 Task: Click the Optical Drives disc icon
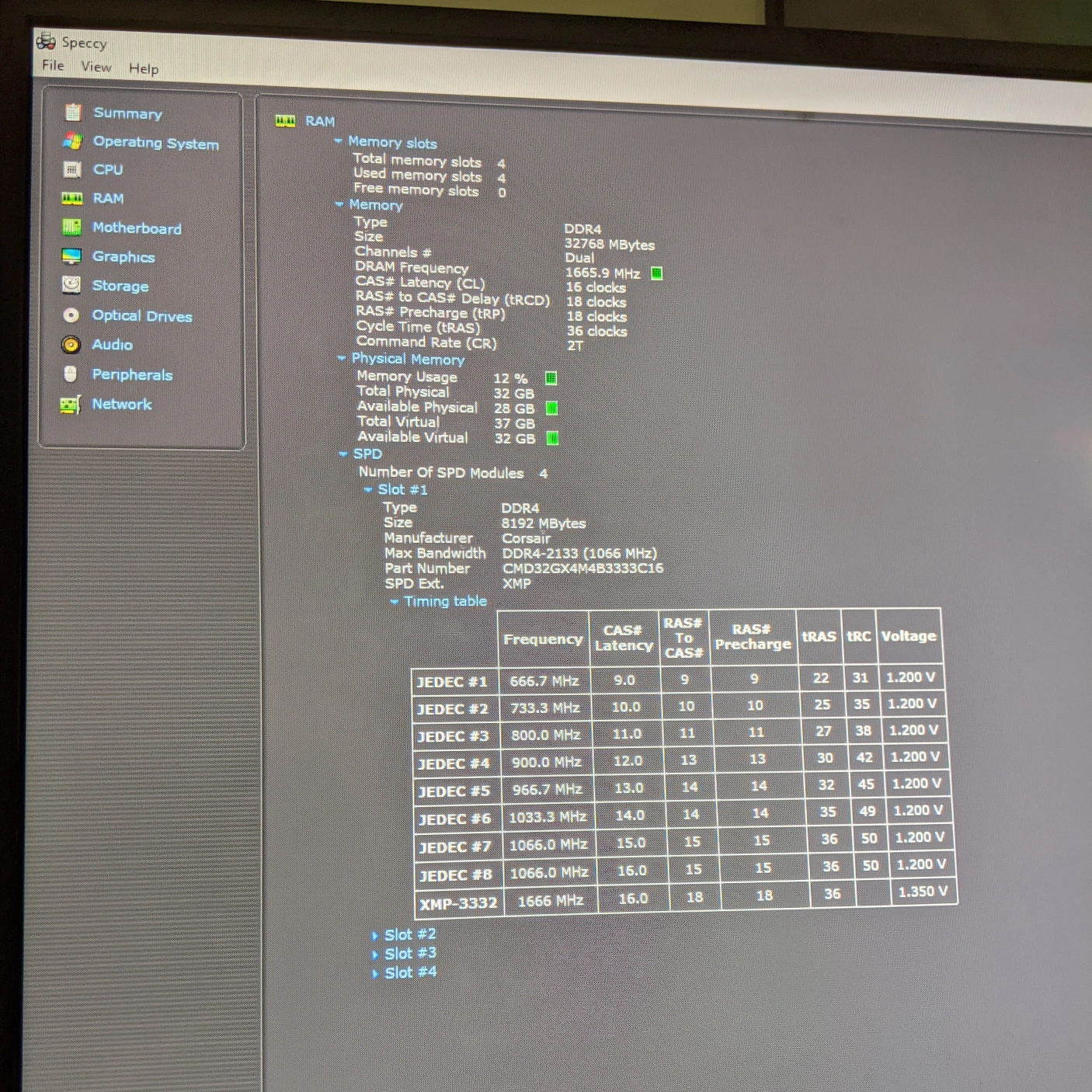(x=71, y=315)
